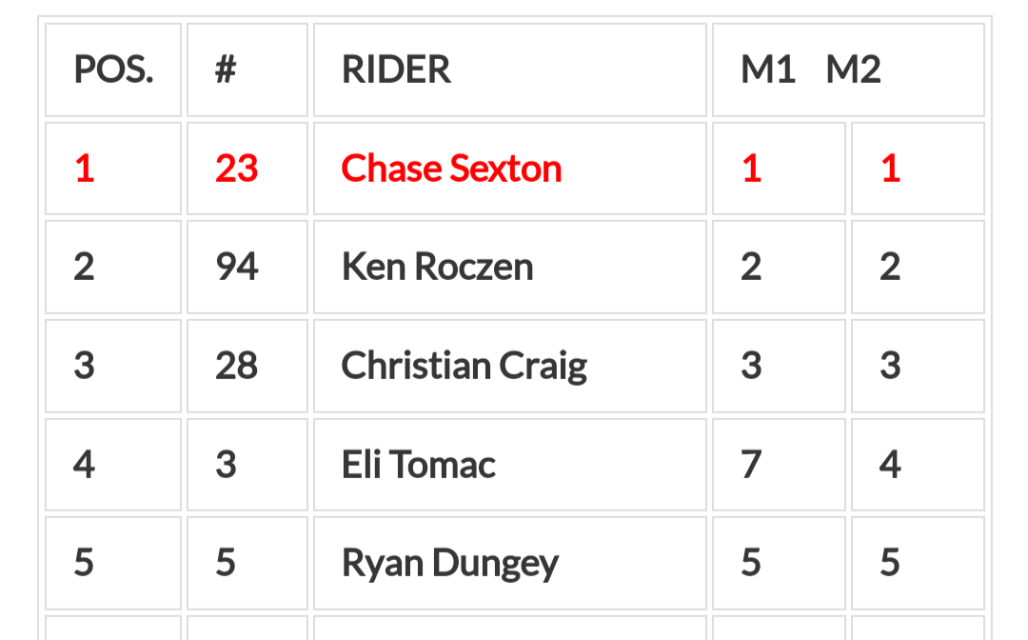Click bike number 94 cell
The image size is (1028, 640).
247,267
